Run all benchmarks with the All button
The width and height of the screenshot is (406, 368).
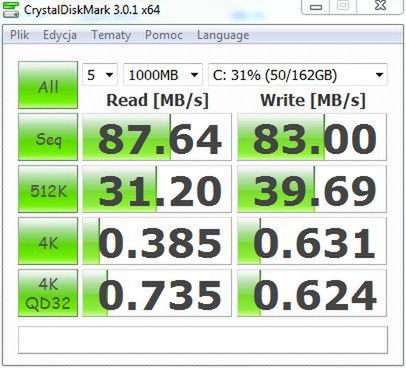pyautogui.click(x=48, y=85)
